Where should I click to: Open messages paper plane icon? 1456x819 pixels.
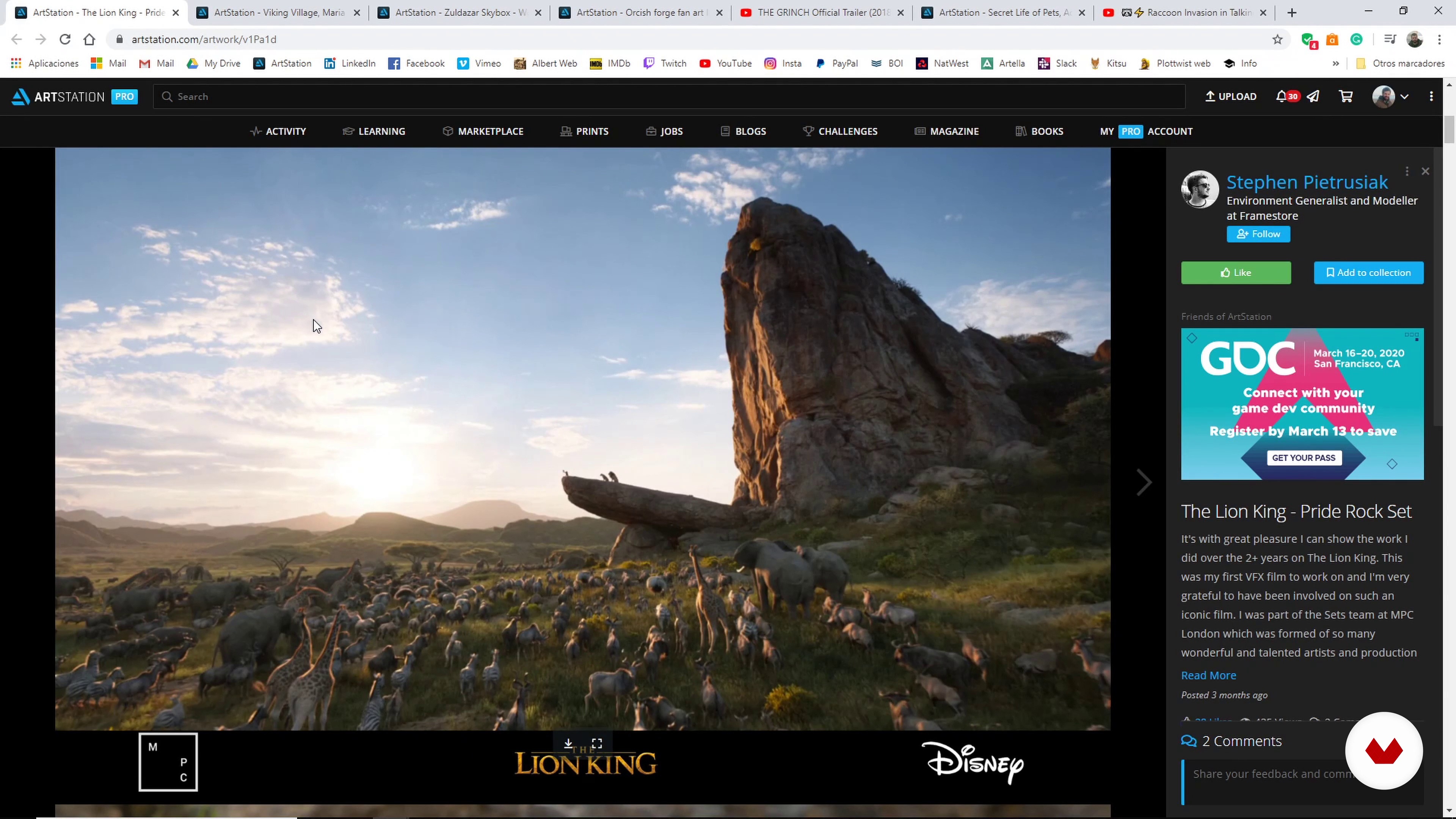[x=1313, y=97]
